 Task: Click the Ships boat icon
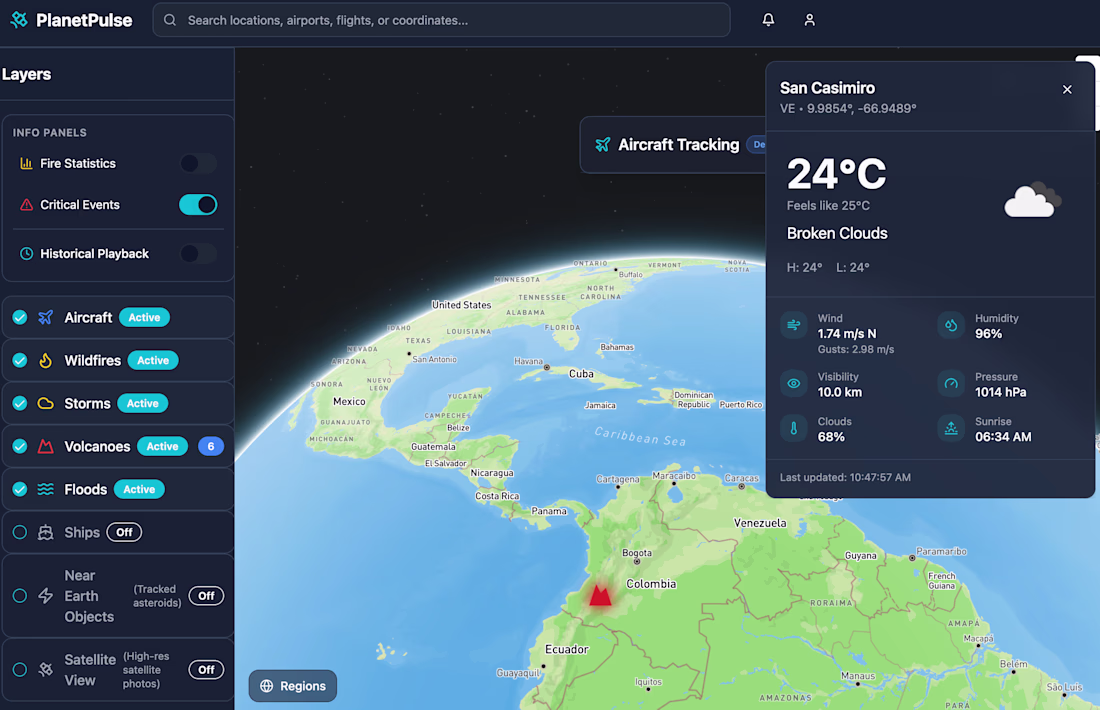pos(46,532)
